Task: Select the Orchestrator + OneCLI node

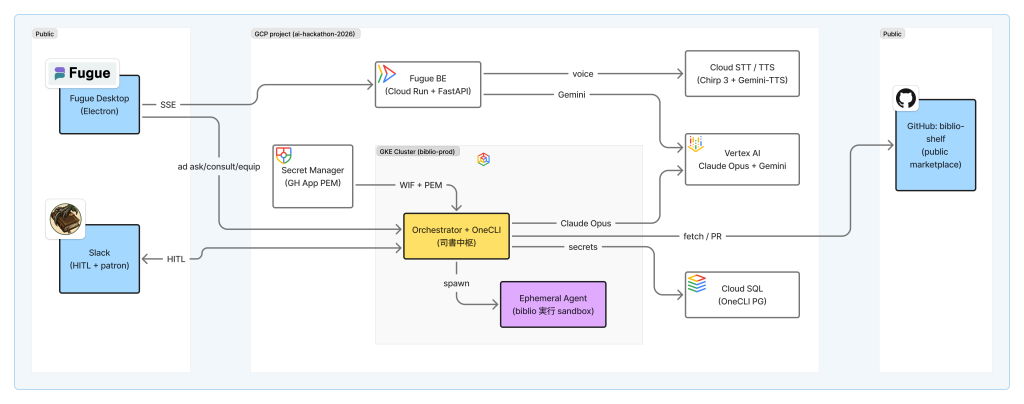Action: (x=456, y=236)
